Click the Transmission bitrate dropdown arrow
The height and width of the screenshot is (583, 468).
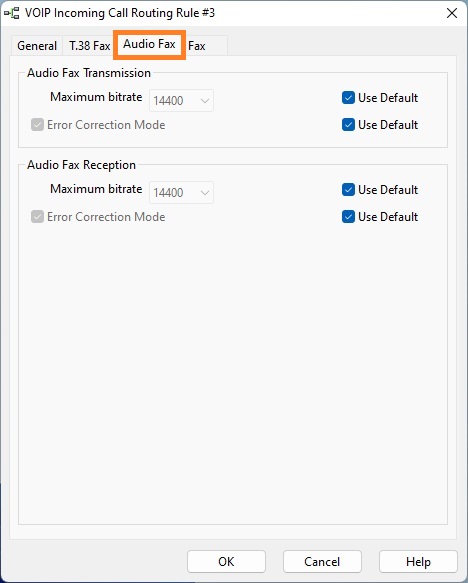pos(205,101)
